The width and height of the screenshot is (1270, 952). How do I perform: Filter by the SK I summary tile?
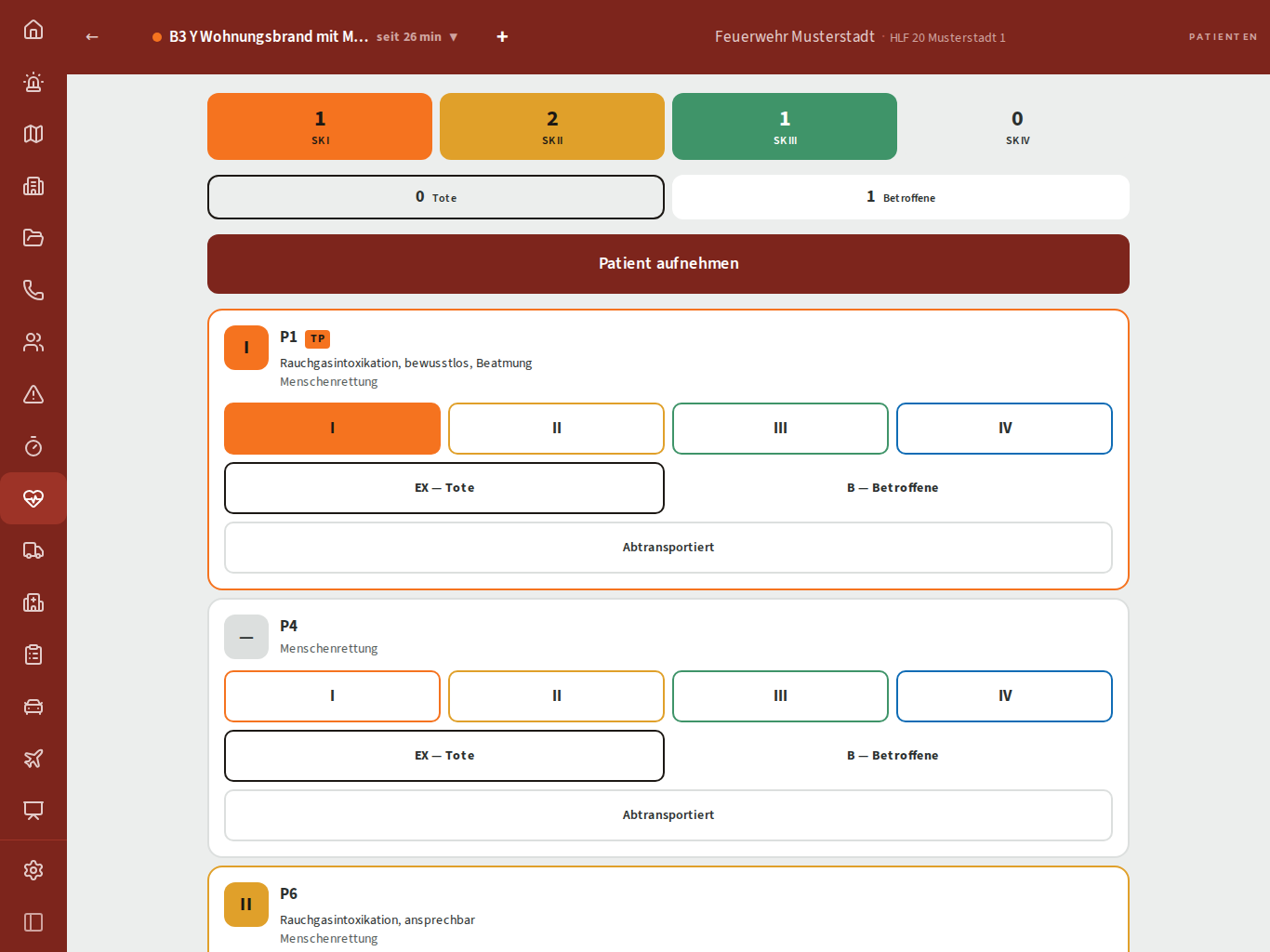coord(320,126)
